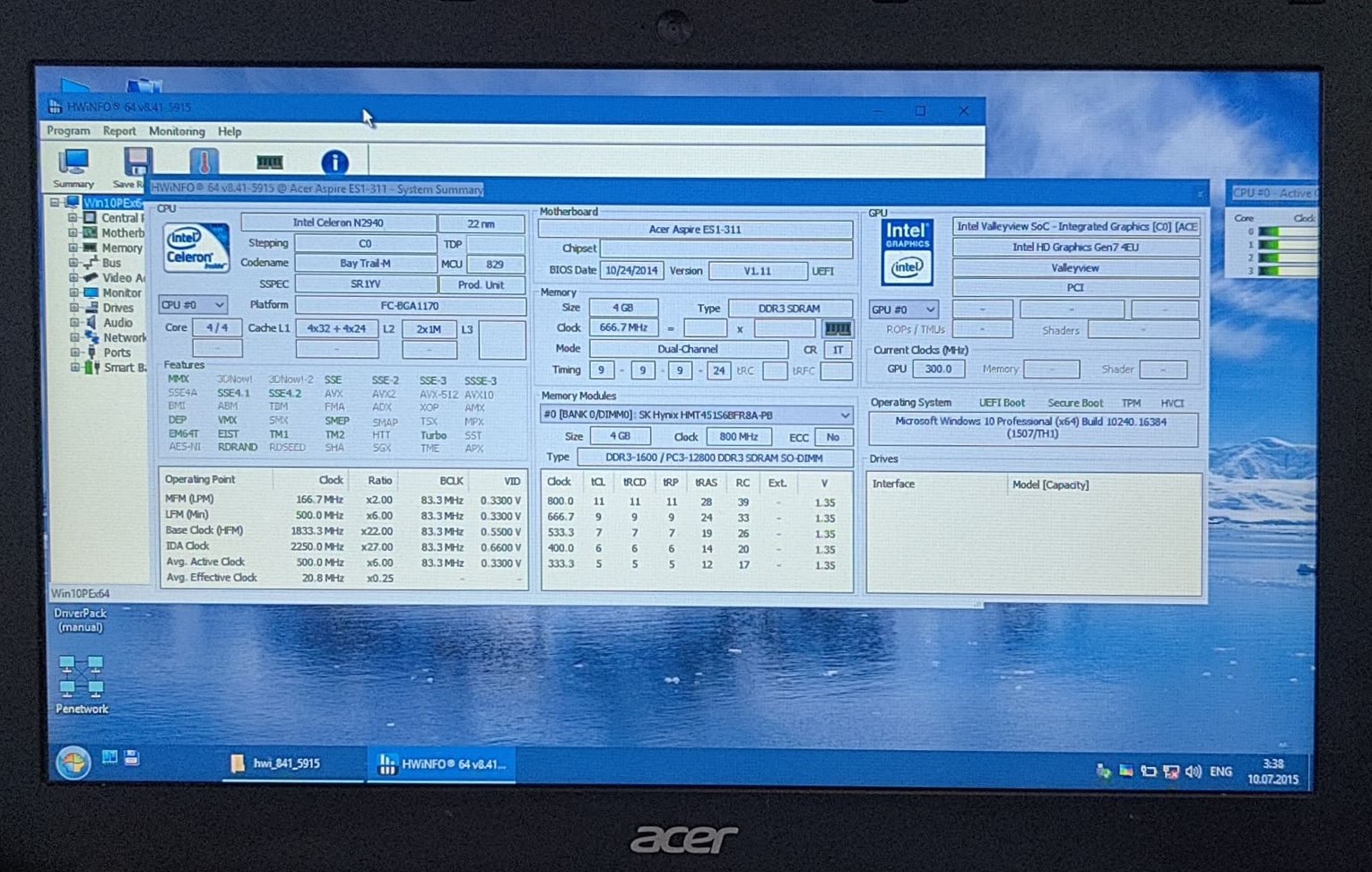
Task: Select the Motherboard tree node icon
Action: pyautogui.click(x=90, y=232)
